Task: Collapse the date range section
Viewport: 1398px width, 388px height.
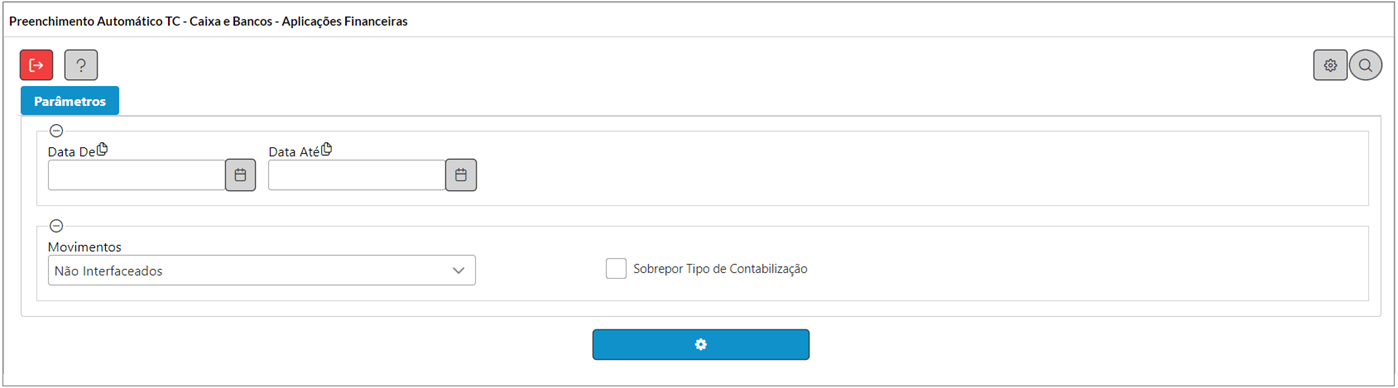Action: pyautogui.click(x=57, y=131)
